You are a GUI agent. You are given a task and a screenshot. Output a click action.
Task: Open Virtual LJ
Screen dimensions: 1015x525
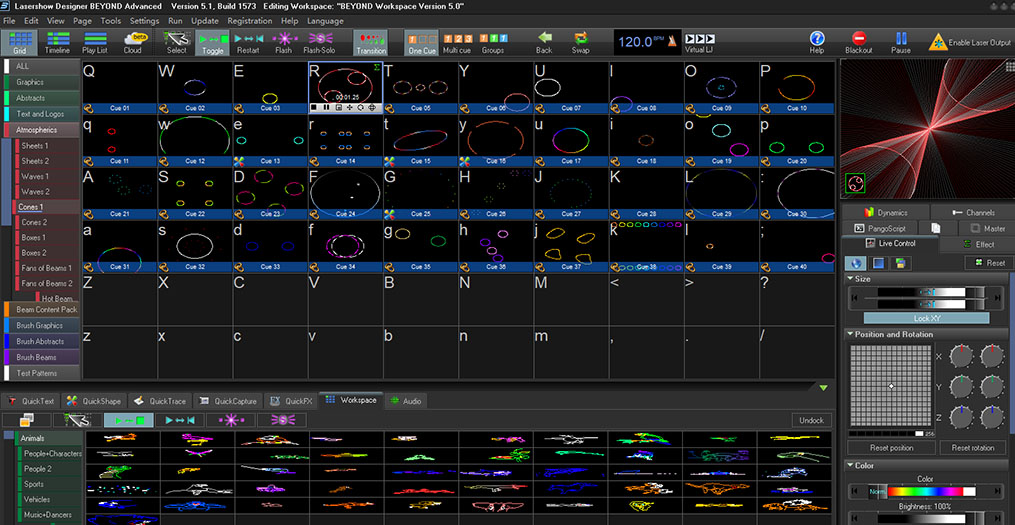click(x=699, y=42)
